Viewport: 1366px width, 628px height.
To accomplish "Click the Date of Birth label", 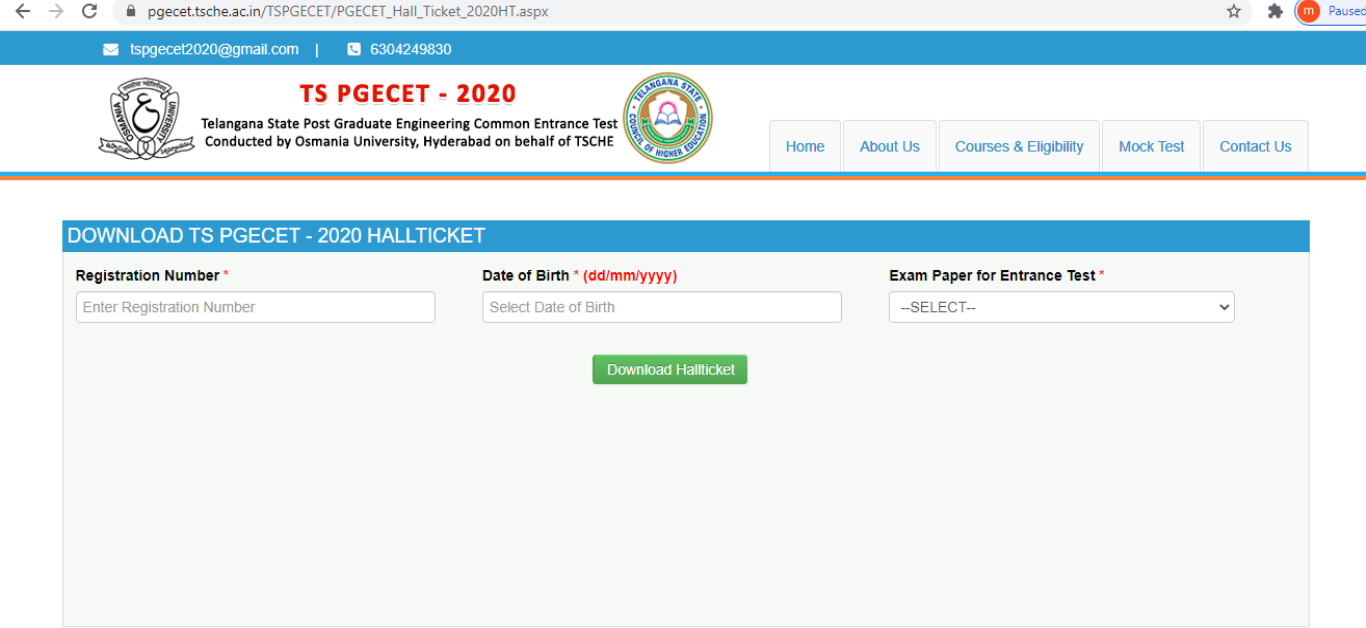I will 525,275.
